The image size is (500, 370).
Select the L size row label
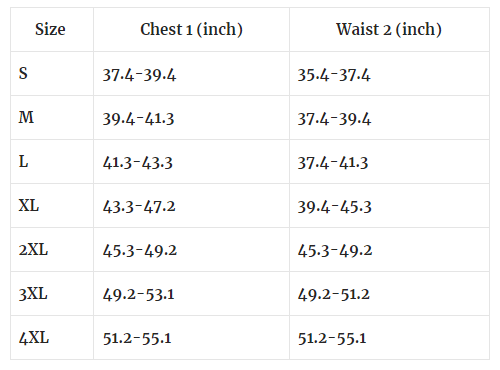coord(23,162)
